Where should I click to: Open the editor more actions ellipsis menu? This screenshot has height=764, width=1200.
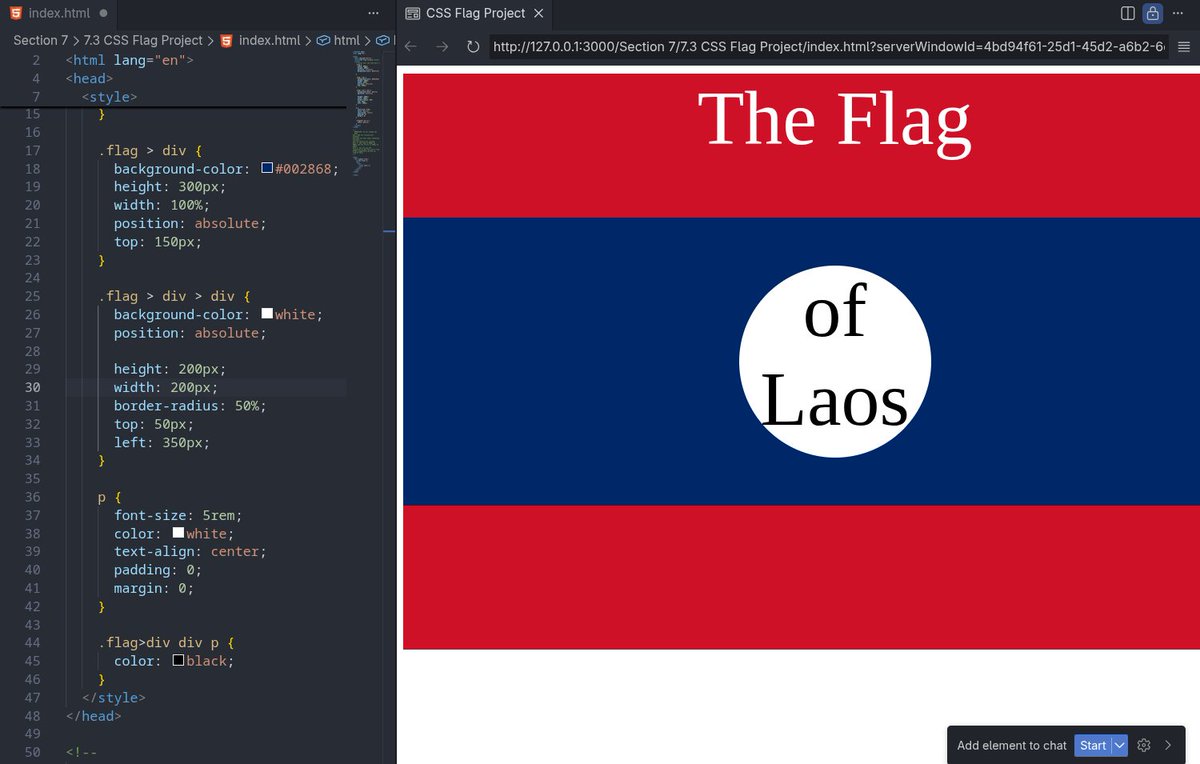[374, 12]
